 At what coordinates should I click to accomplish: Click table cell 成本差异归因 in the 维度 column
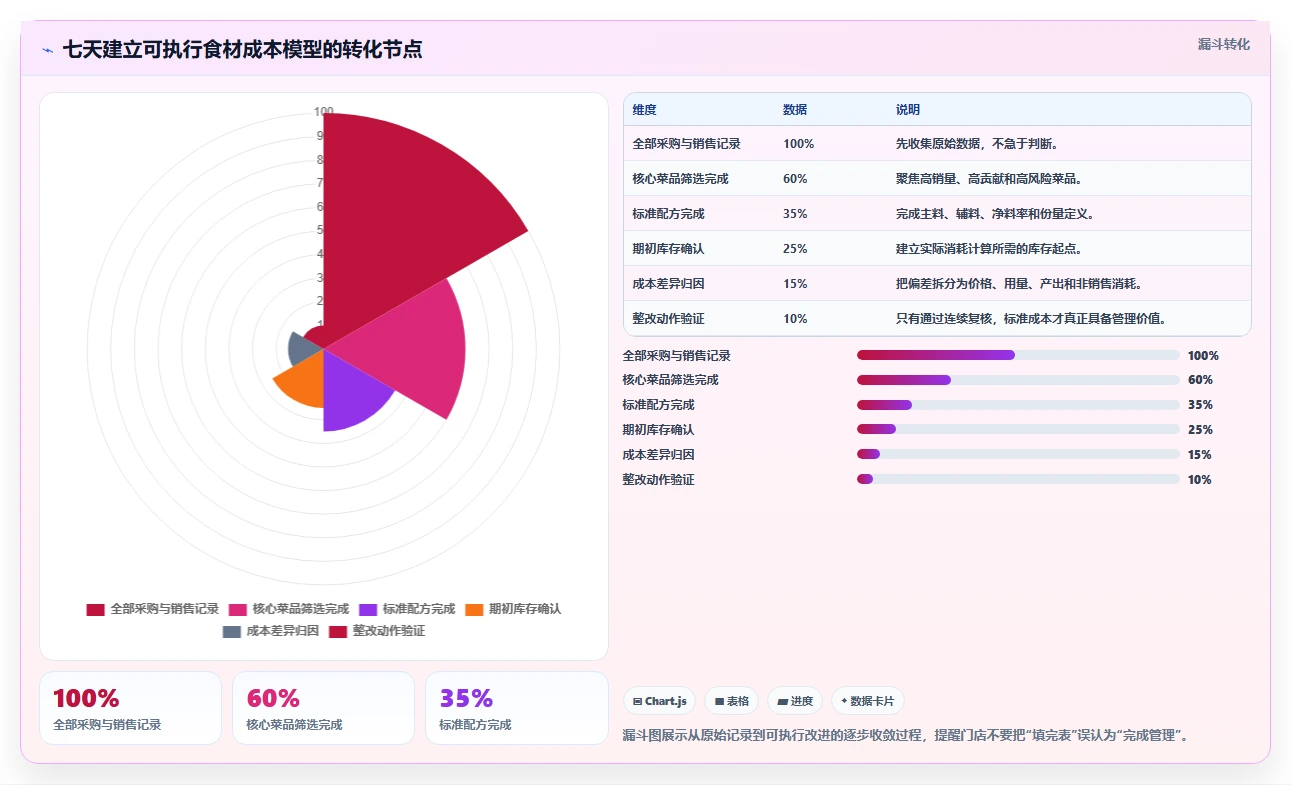[669, 284]
